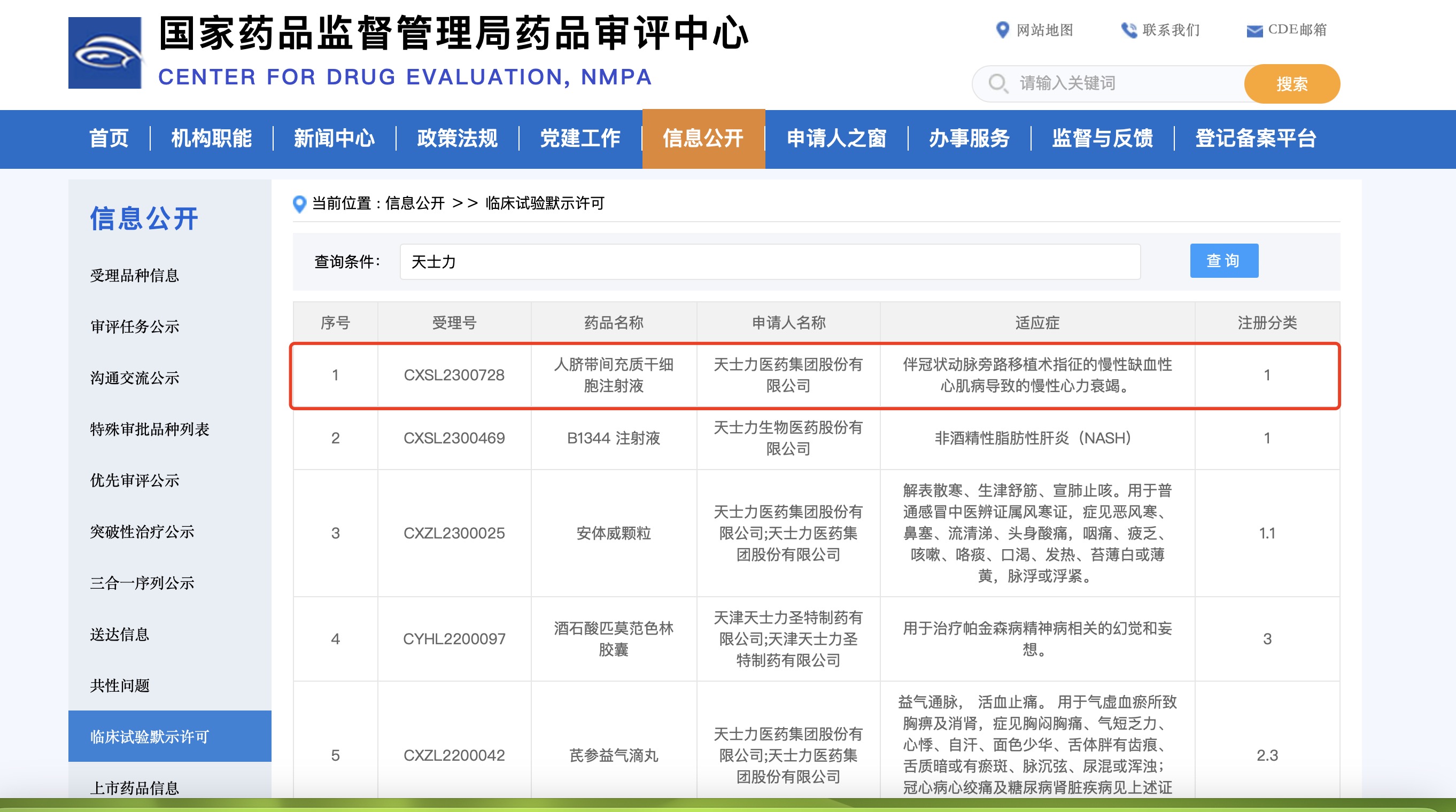Open 特殊审批品种列表 in the sidebar
The image size is (1456, 812).
pos(150,430)
